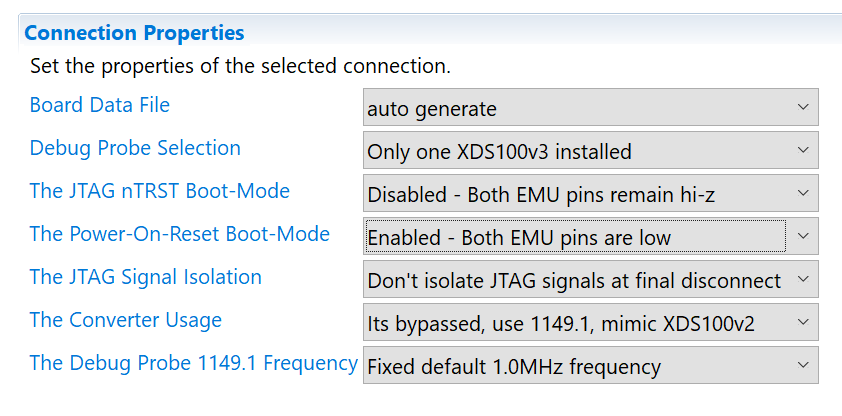The width and height of the screenshot is (842, 416).
Task: Click the Debug Probe Selection label
Action: coord(135,148)
